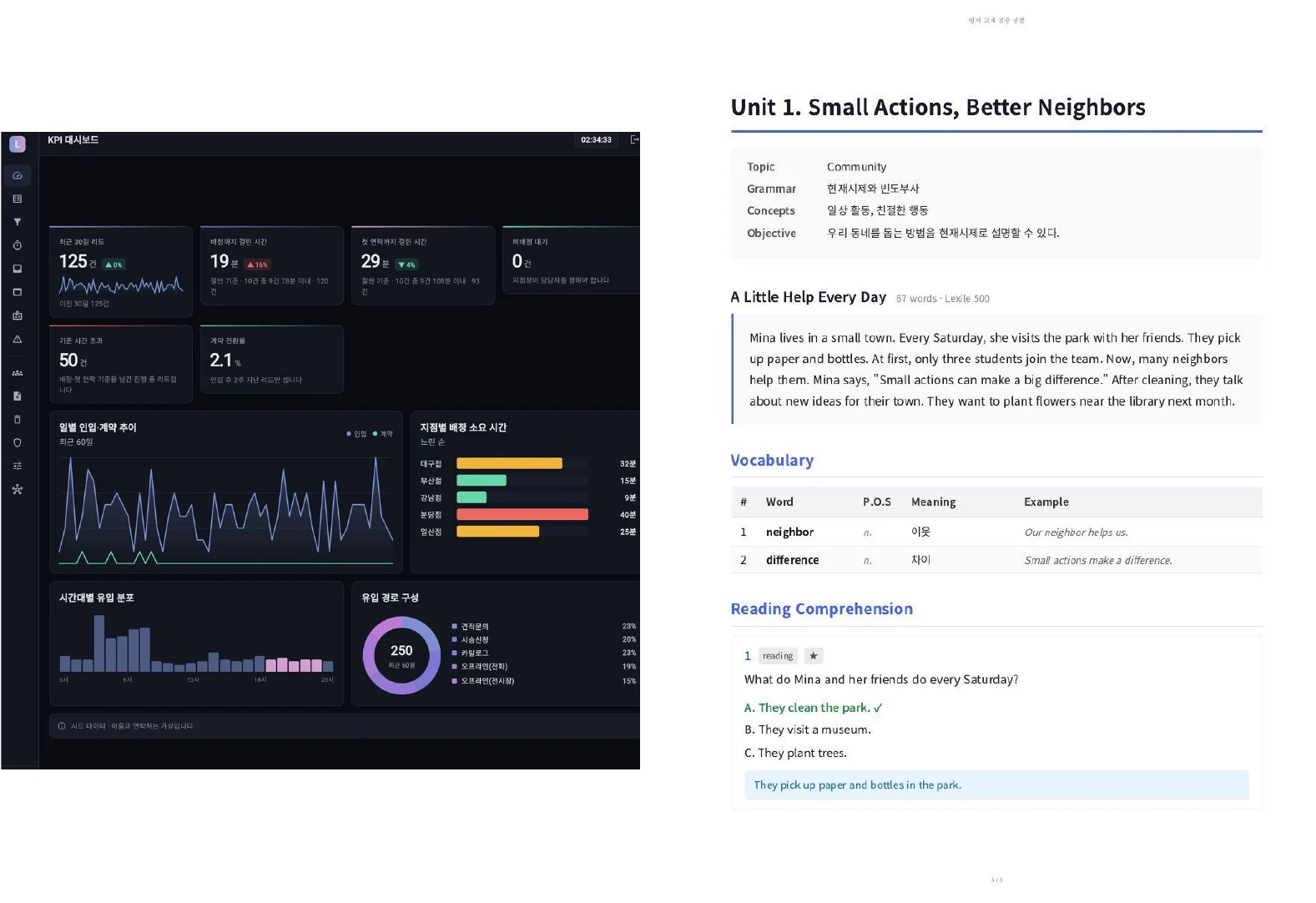Screen dimensions: 1316x903
Task: Open the 배정까지 걸린 시간 KPI card
Action: click(272, 265)
